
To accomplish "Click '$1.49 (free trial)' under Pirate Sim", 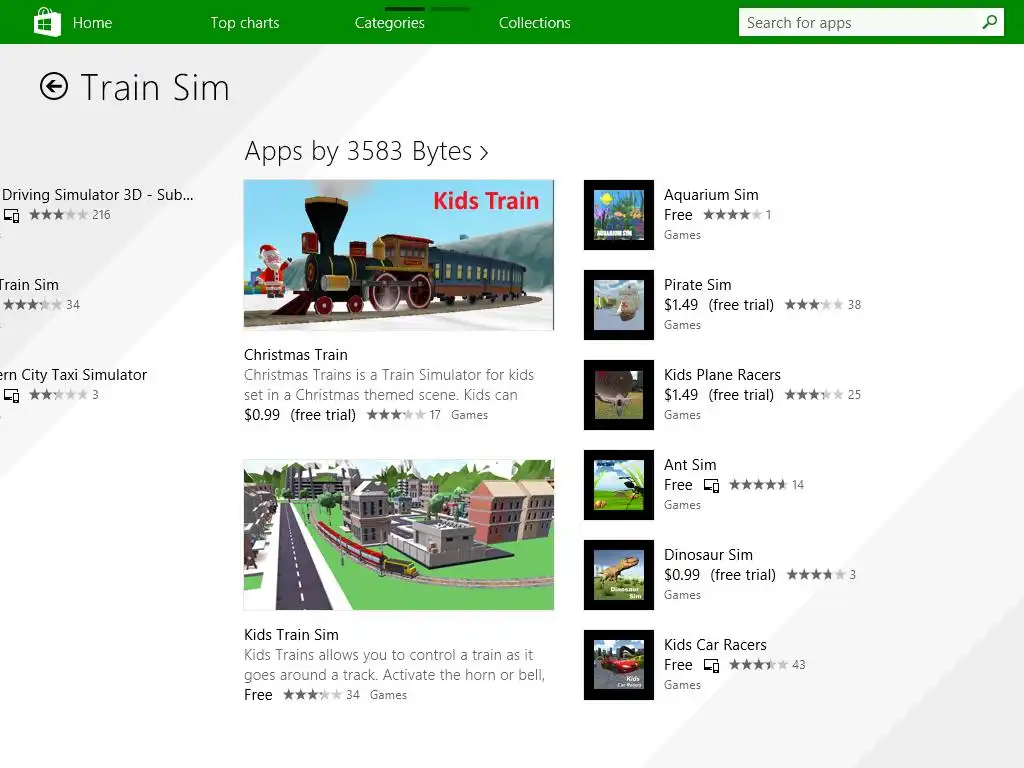I will click(719, 305).
